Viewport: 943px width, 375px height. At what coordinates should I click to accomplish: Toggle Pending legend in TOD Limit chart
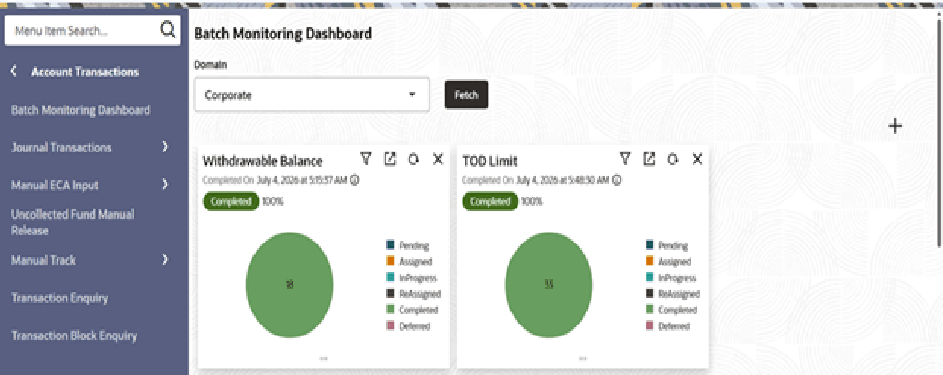[667, 245]
